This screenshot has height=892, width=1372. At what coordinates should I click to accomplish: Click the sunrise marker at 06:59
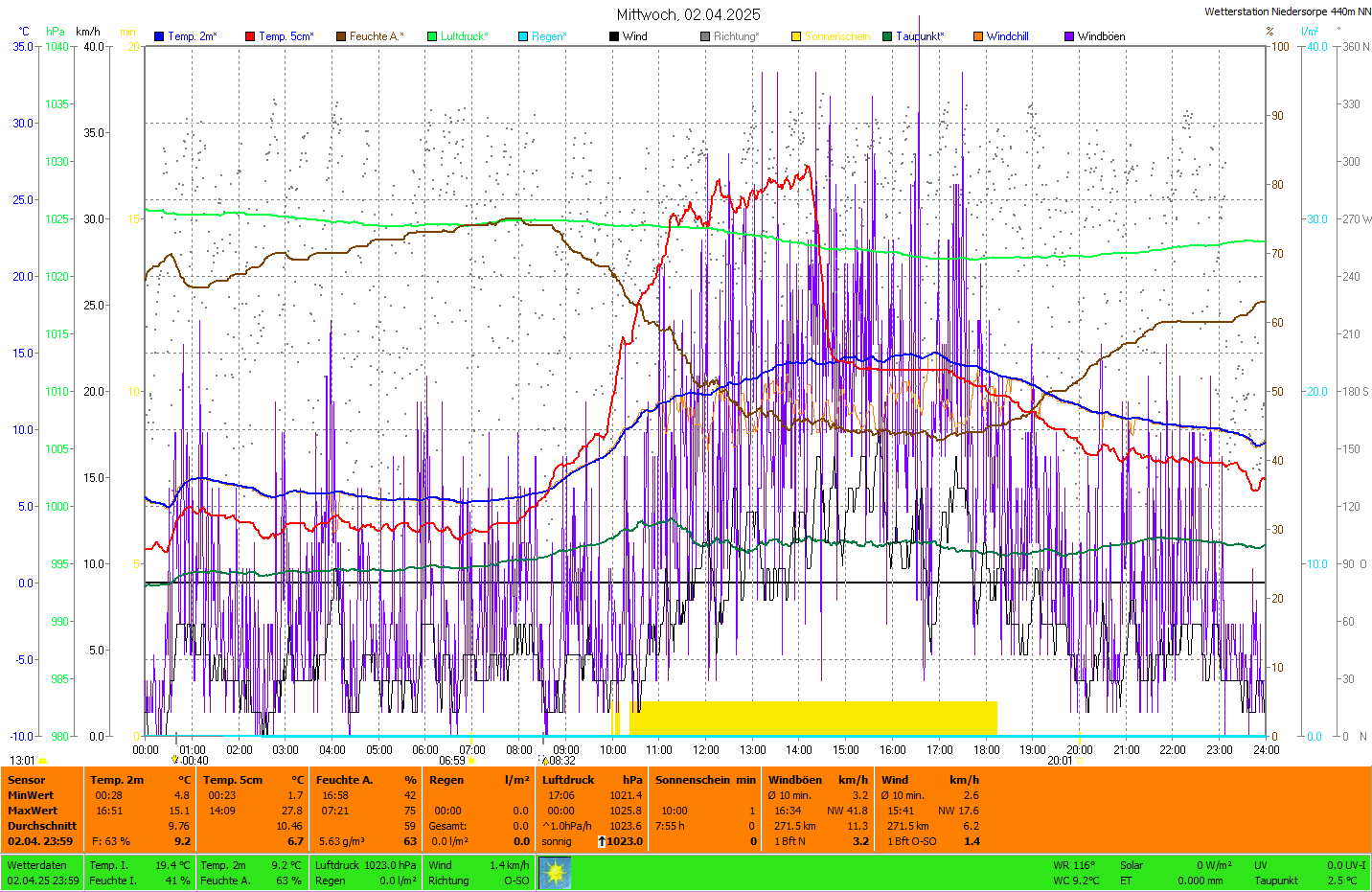pyautogui.click(x=471, y=761)
